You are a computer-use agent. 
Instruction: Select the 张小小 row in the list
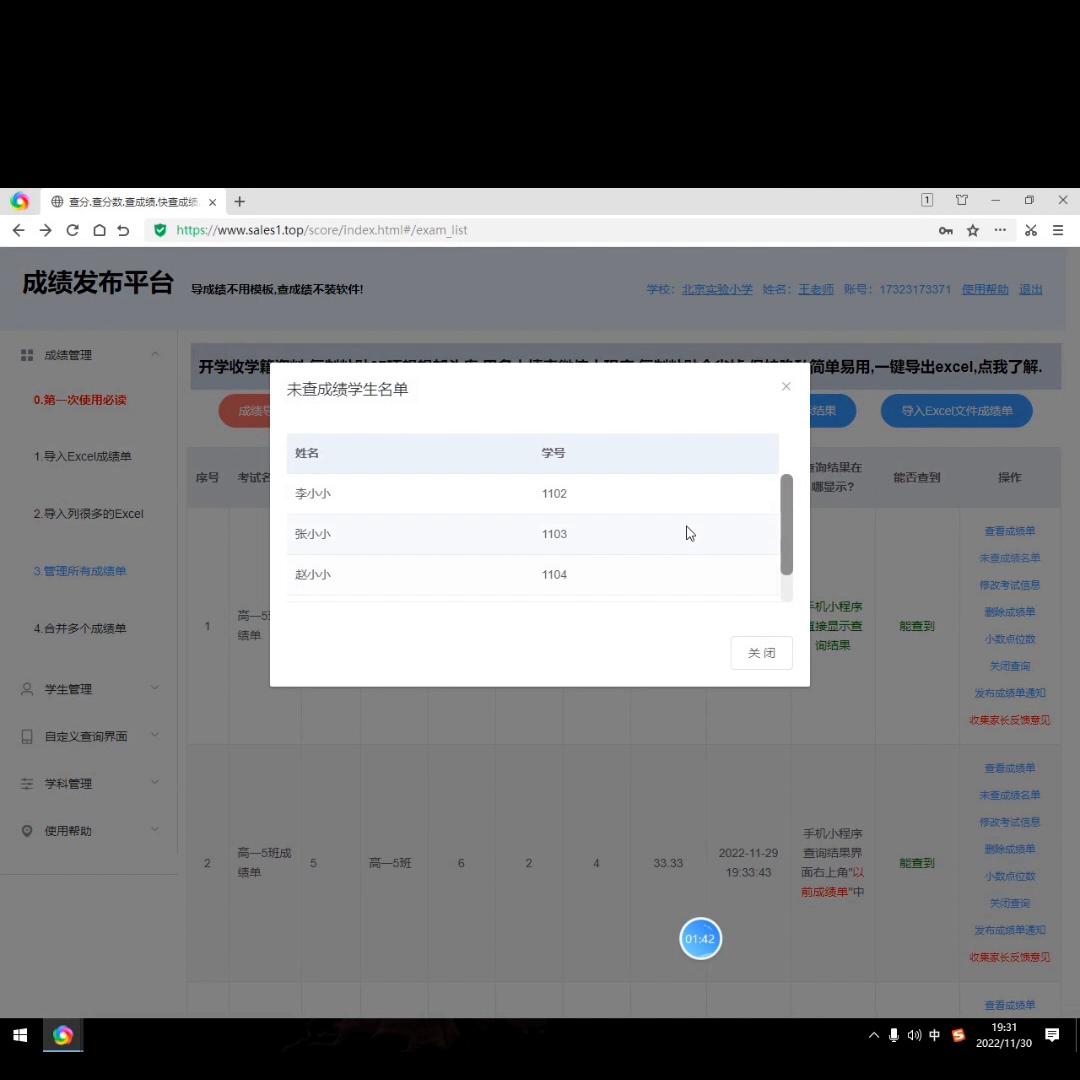pos(532,534)
